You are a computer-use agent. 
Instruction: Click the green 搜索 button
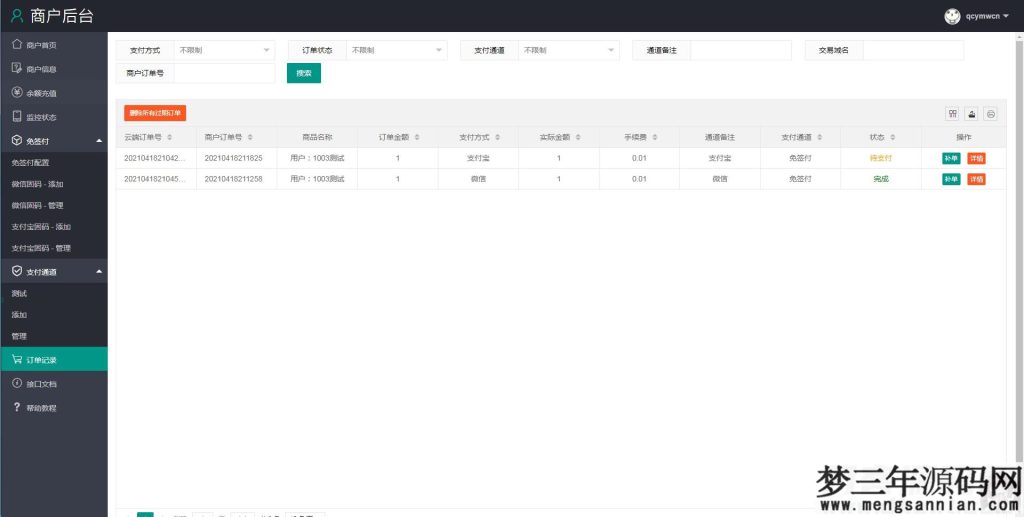(x=304, y=73)
